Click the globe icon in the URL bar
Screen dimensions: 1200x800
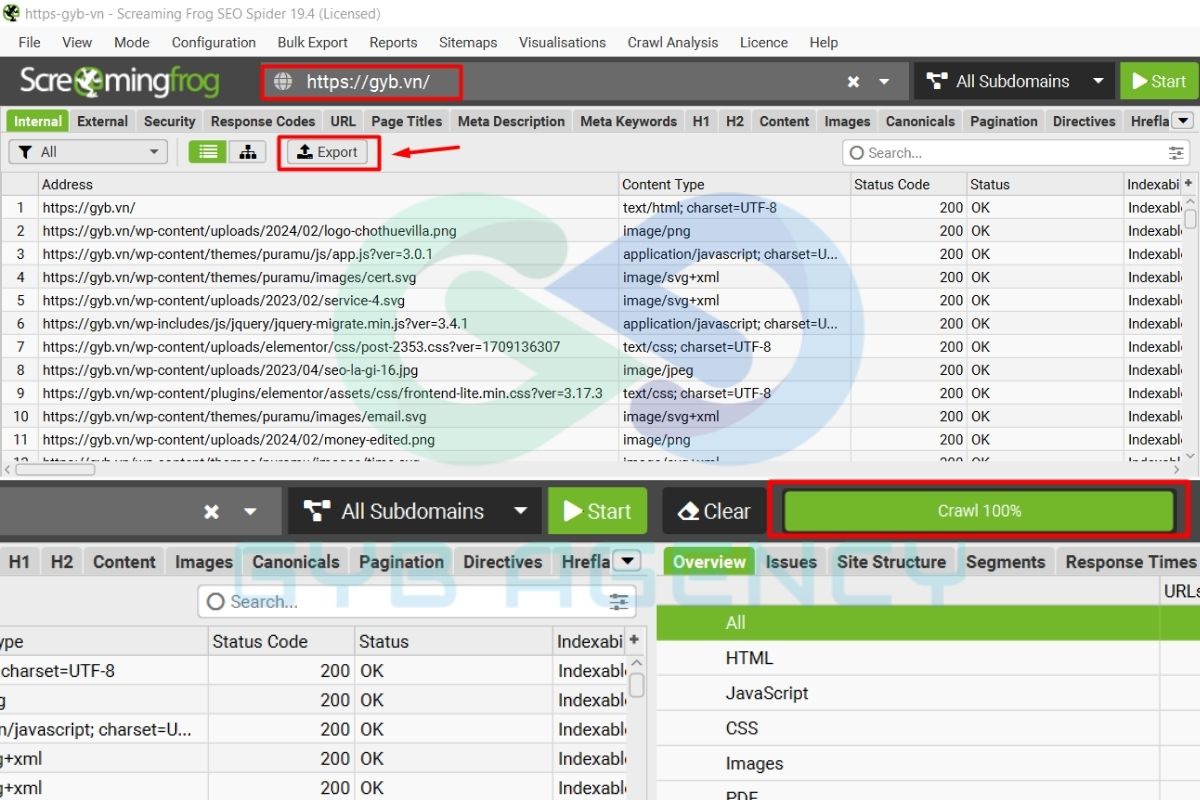tap(283, 82)
